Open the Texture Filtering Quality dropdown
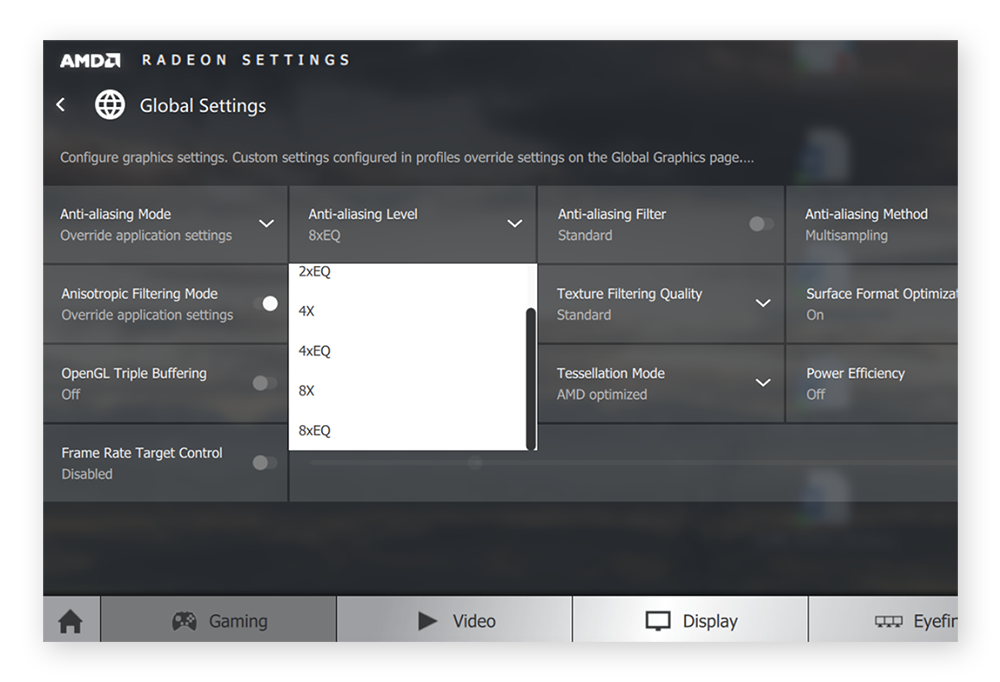The height and width of the screenshot is (682, 1000). [661, 304]
